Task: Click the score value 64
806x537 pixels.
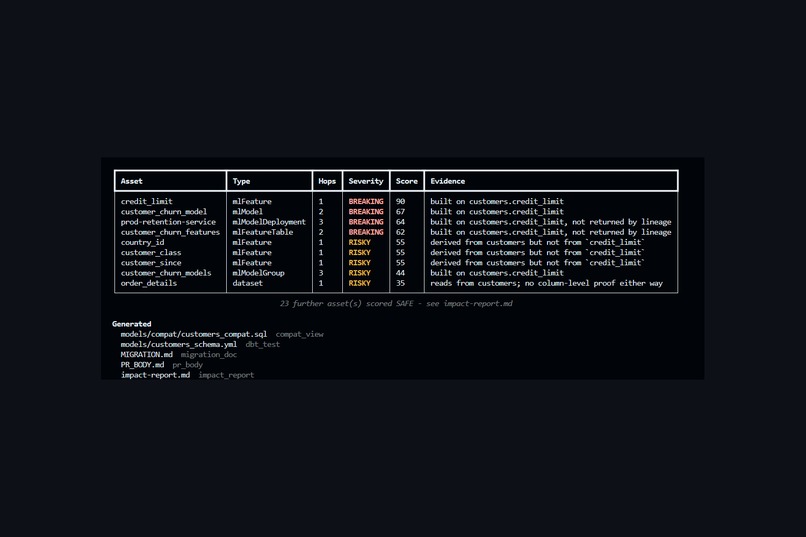Action: tap(400, 222)
